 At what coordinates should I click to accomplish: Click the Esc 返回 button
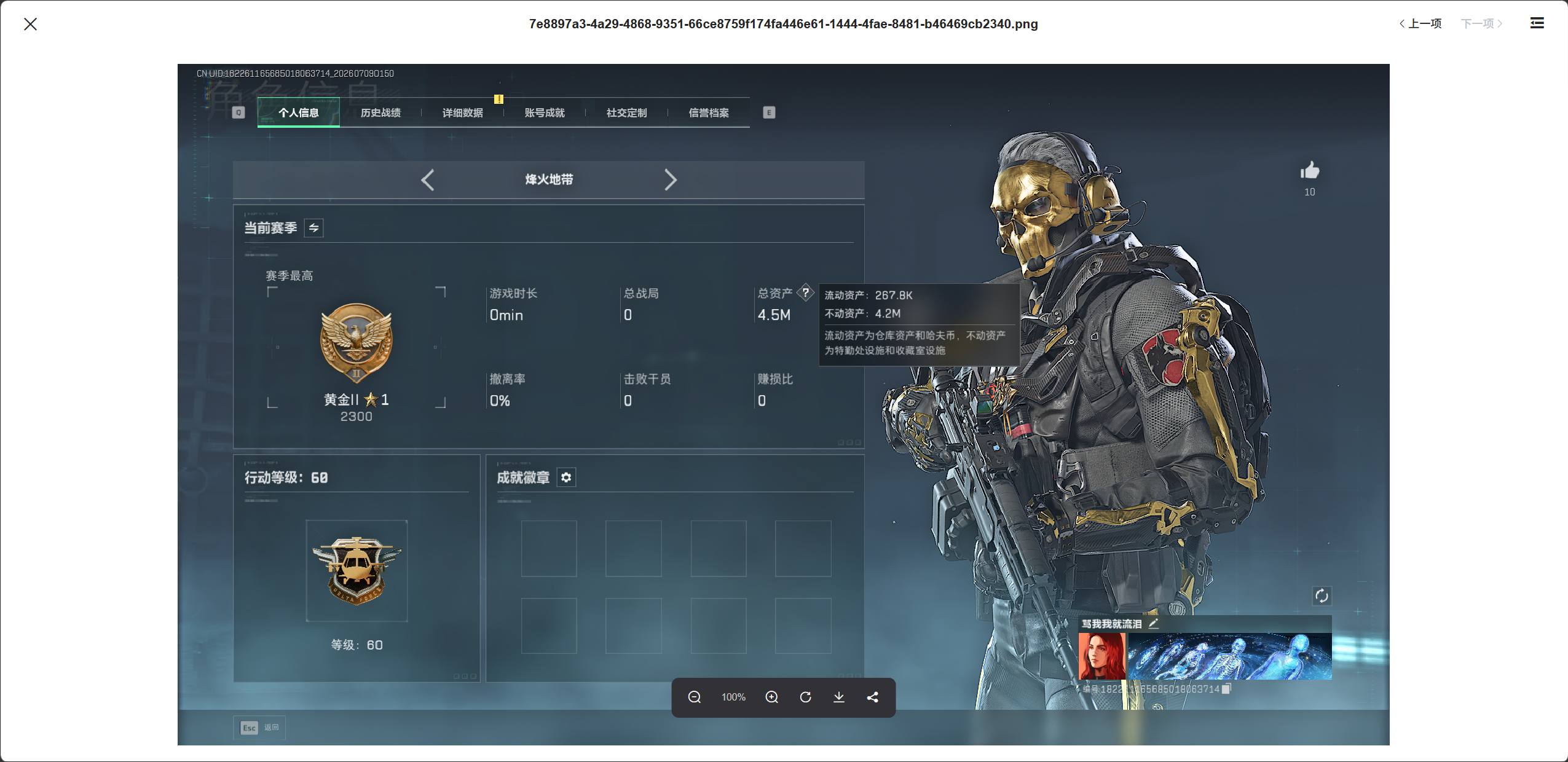(x=259, y=728)
